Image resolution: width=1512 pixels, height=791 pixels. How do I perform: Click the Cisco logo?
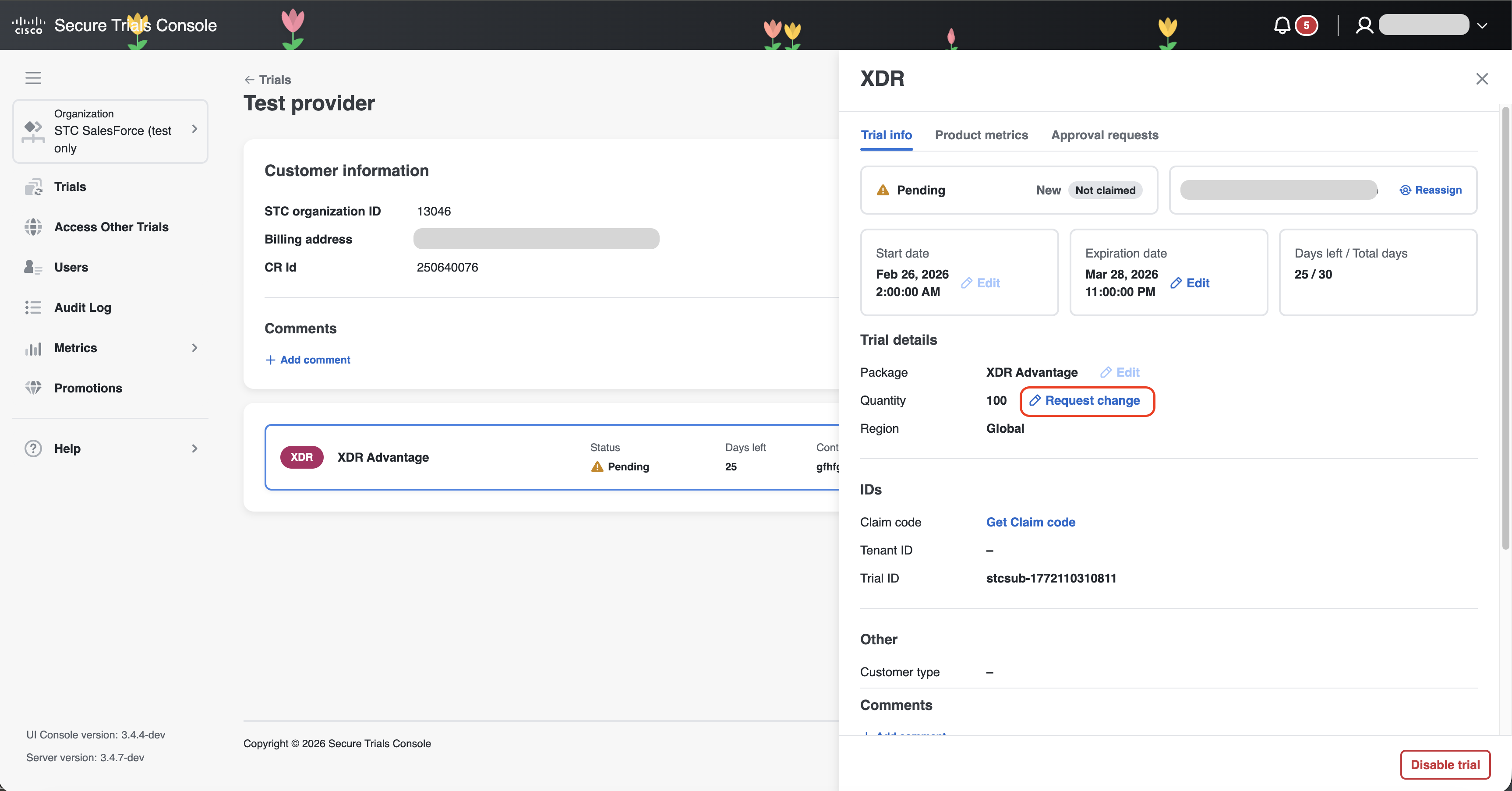[x=28, y=25]
